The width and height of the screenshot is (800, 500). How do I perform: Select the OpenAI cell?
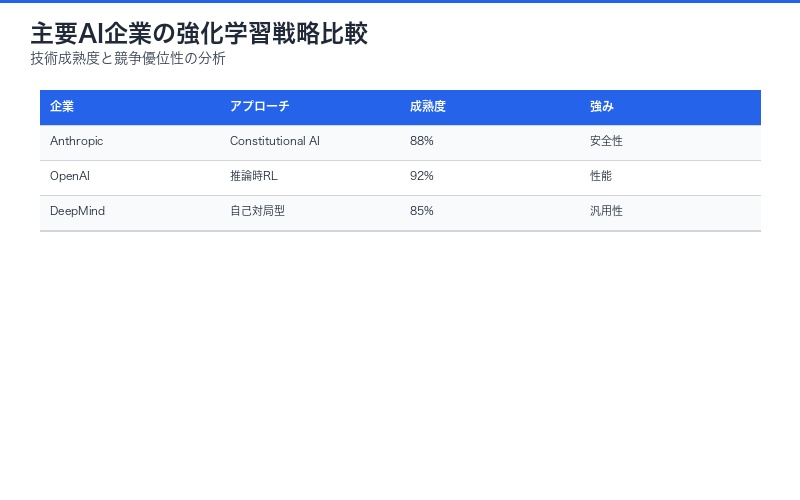[70, 176]
